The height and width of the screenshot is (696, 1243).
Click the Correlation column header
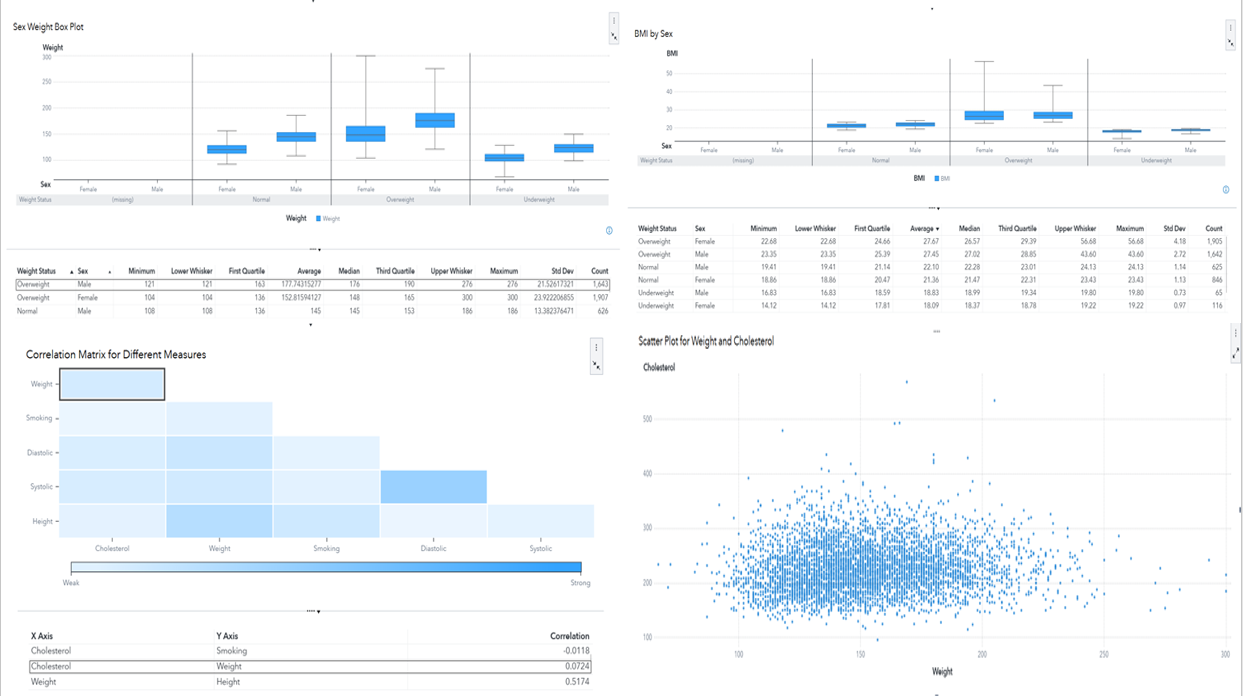pos(569,636)
